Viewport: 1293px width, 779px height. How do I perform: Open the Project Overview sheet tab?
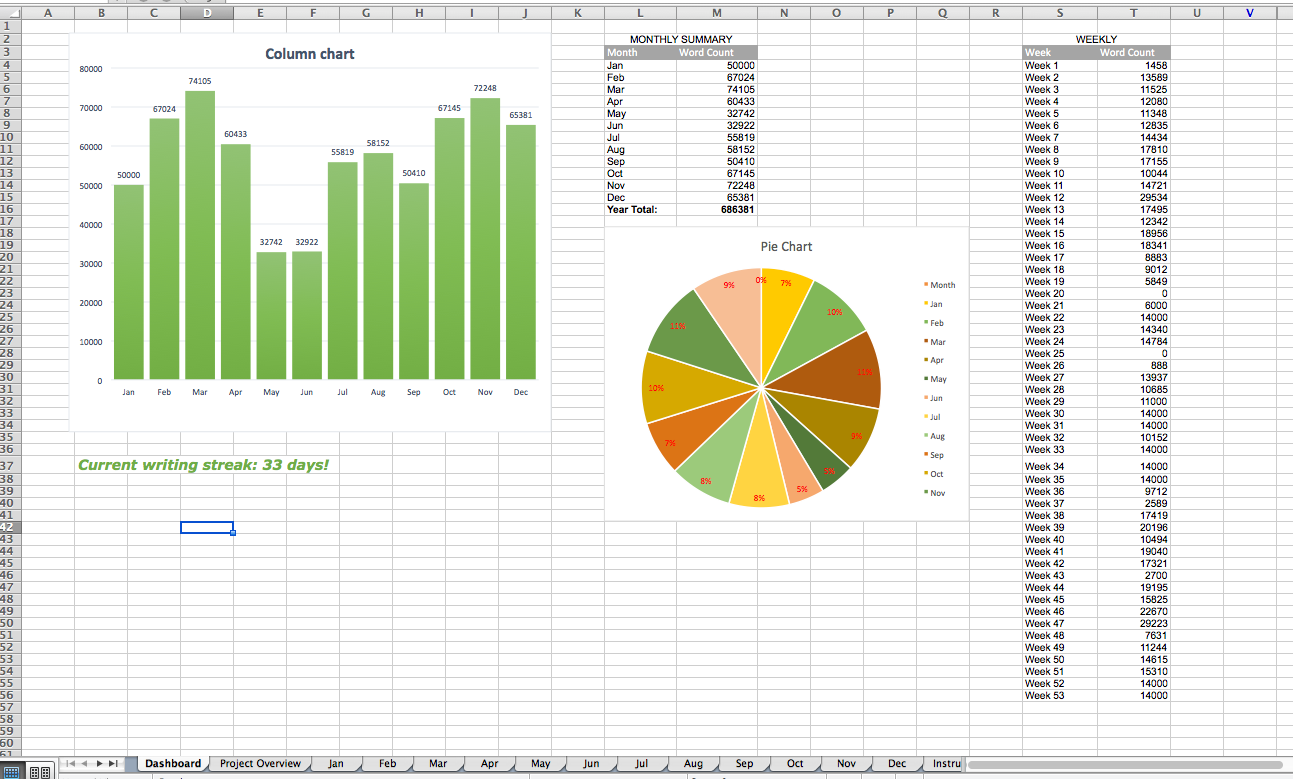click(x=260, y=764)
